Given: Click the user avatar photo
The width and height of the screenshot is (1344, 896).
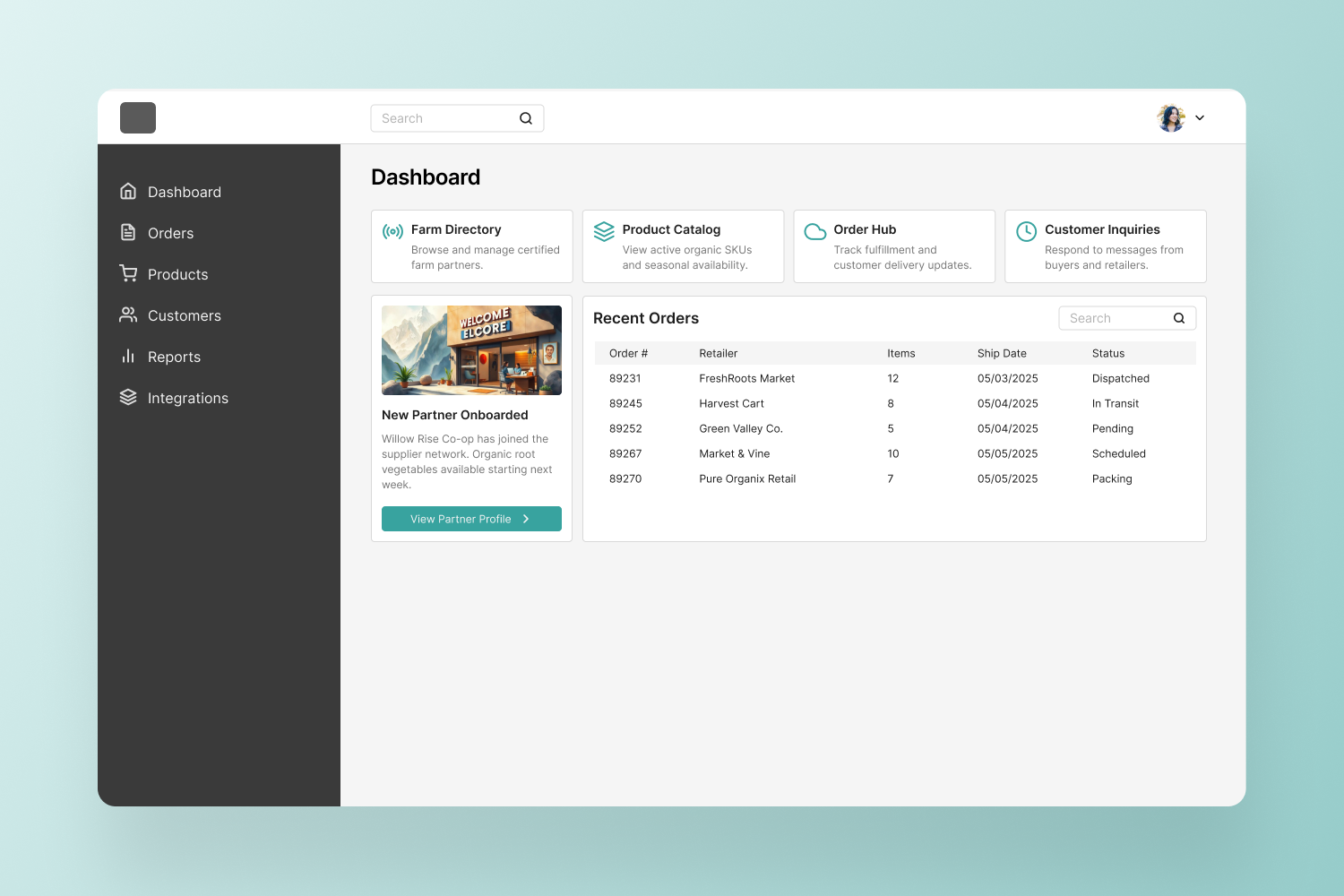Looking at the screenshot, I should [1171, 117].
